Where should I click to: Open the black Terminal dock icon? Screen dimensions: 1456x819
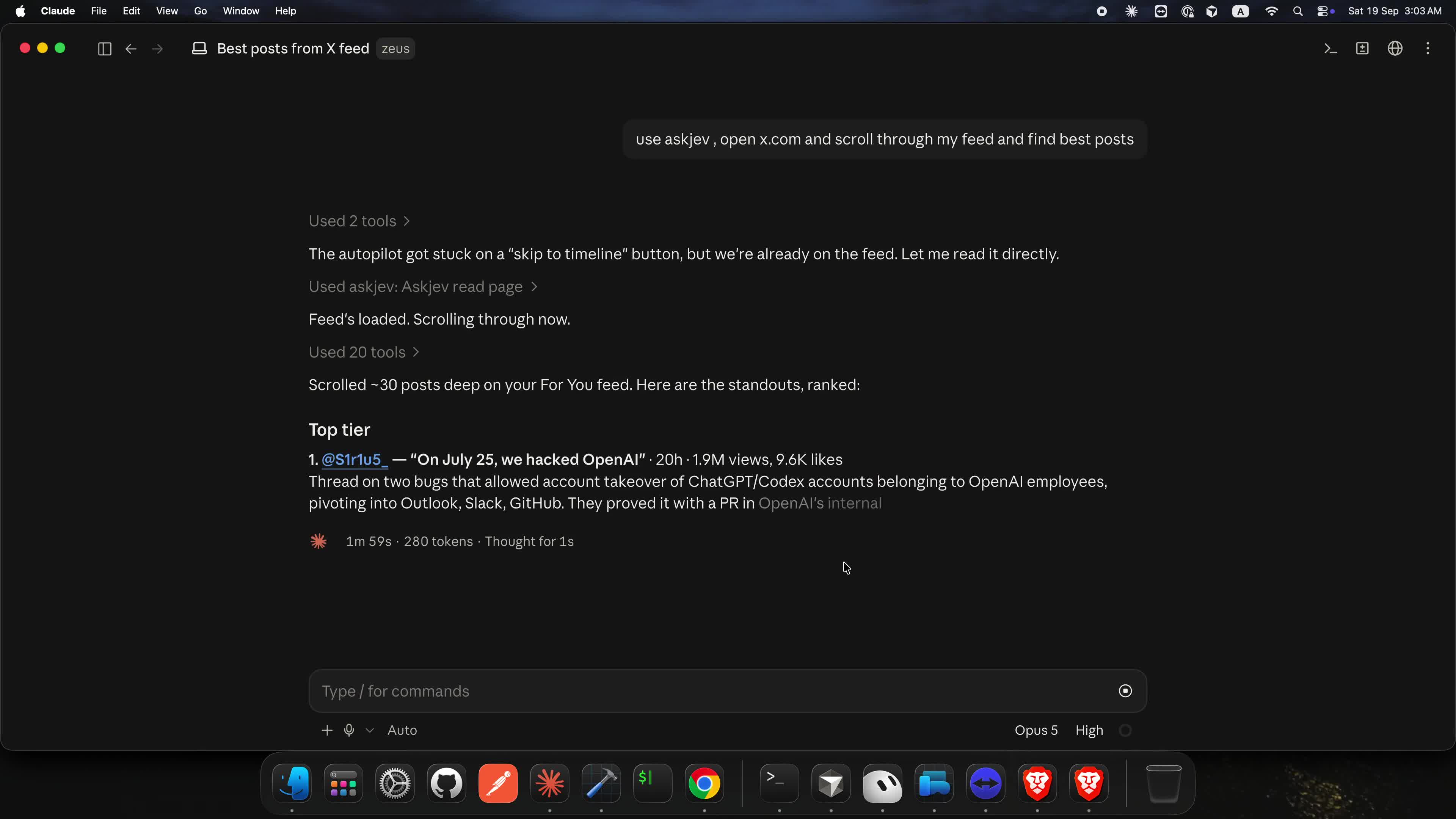780,783
